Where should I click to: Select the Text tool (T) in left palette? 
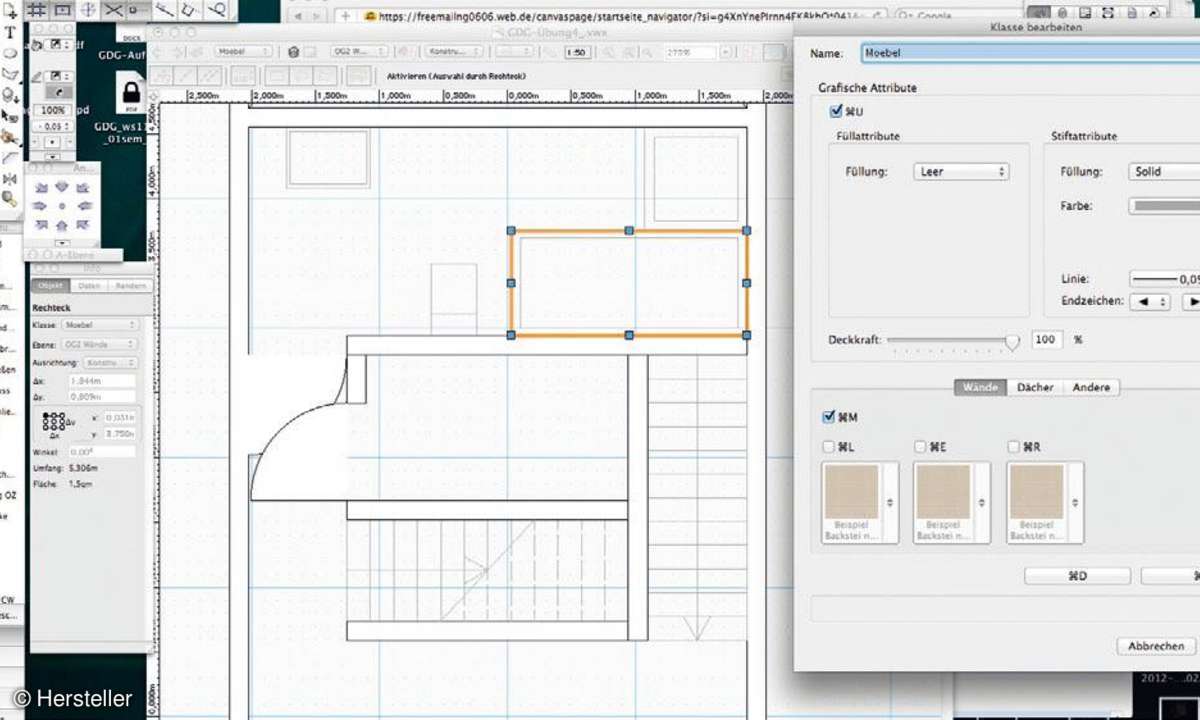tap(10, 33)
